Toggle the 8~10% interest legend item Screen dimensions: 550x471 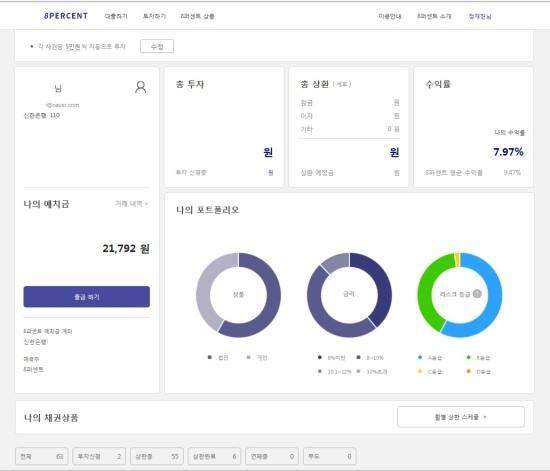tap(370, 358)
